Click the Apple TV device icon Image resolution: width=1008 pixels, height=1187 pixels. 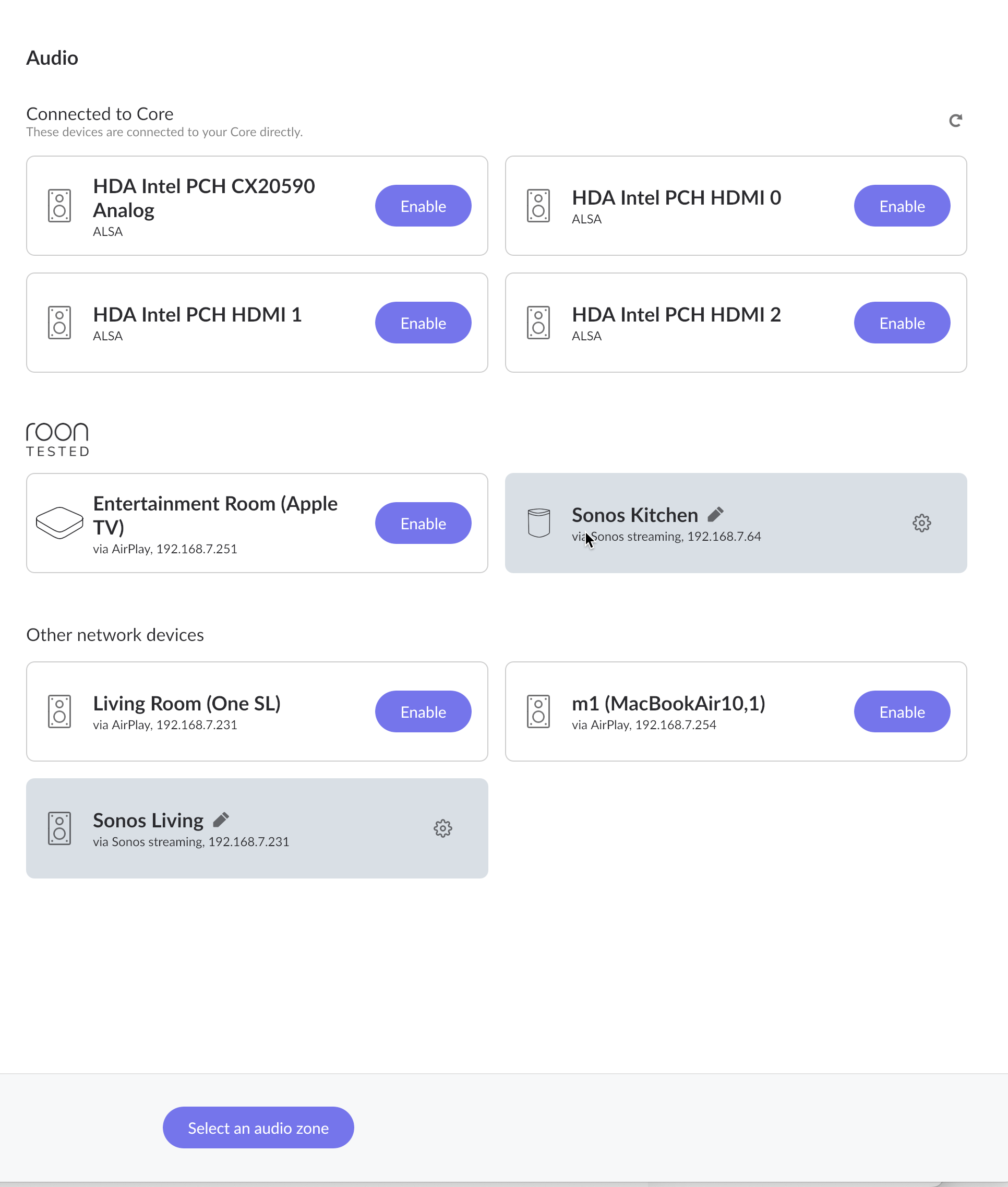[x=59, y=523]
